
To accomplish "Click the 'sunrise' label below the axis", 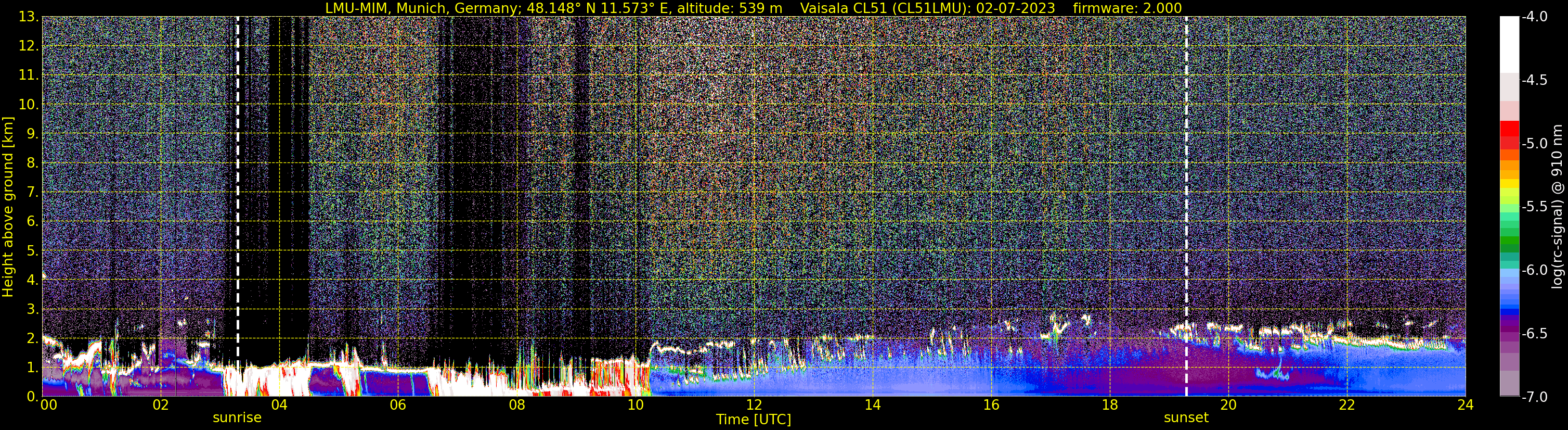I will 237,418.
